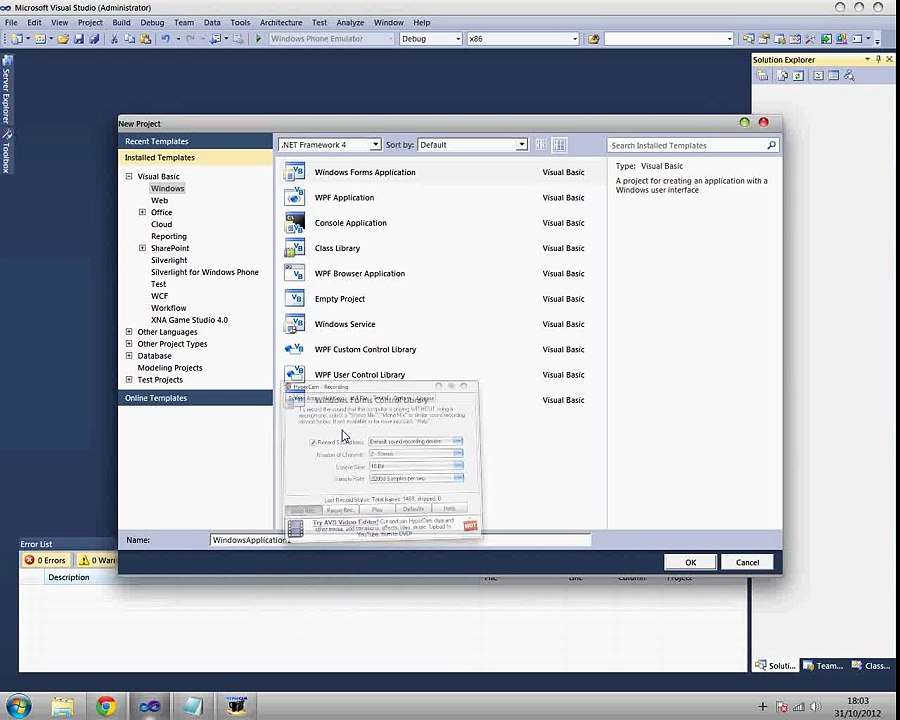The height and width of the screenshot is (720, 900).
Task: Click the green Start Debugging arrow
Action: click(258, 39)
